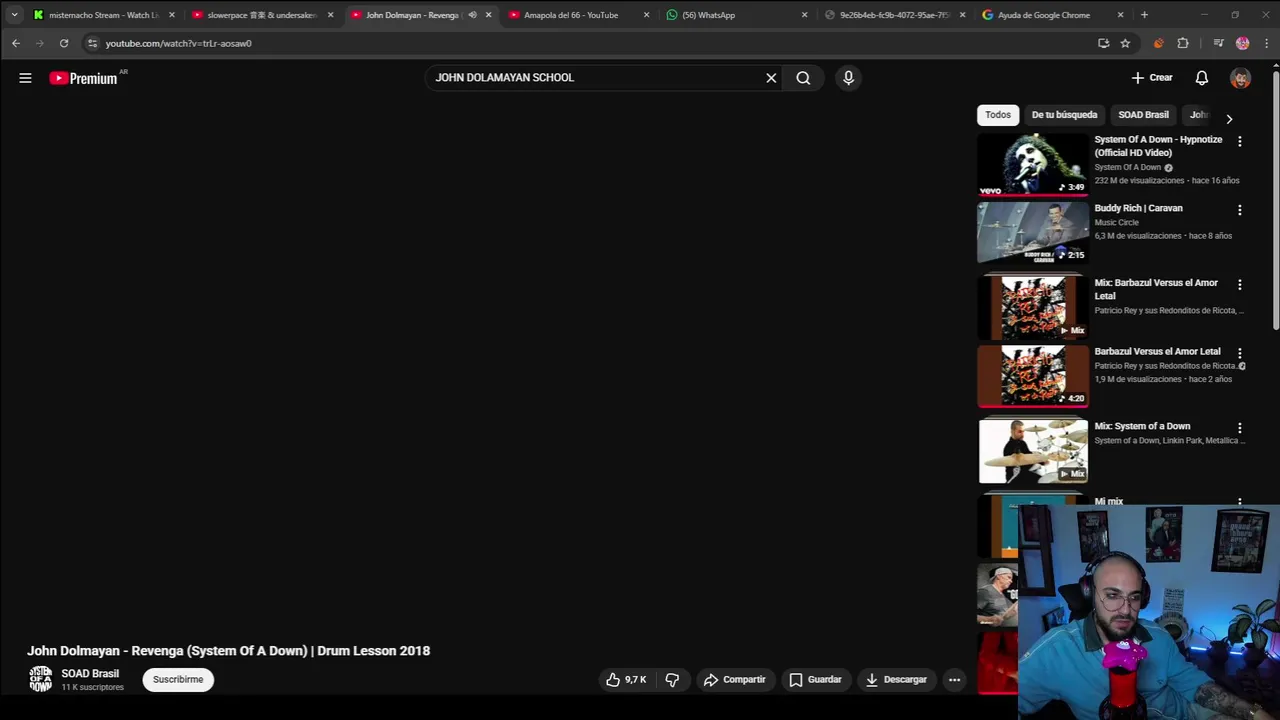Run search with the magnifying glass button

point(803,77)
